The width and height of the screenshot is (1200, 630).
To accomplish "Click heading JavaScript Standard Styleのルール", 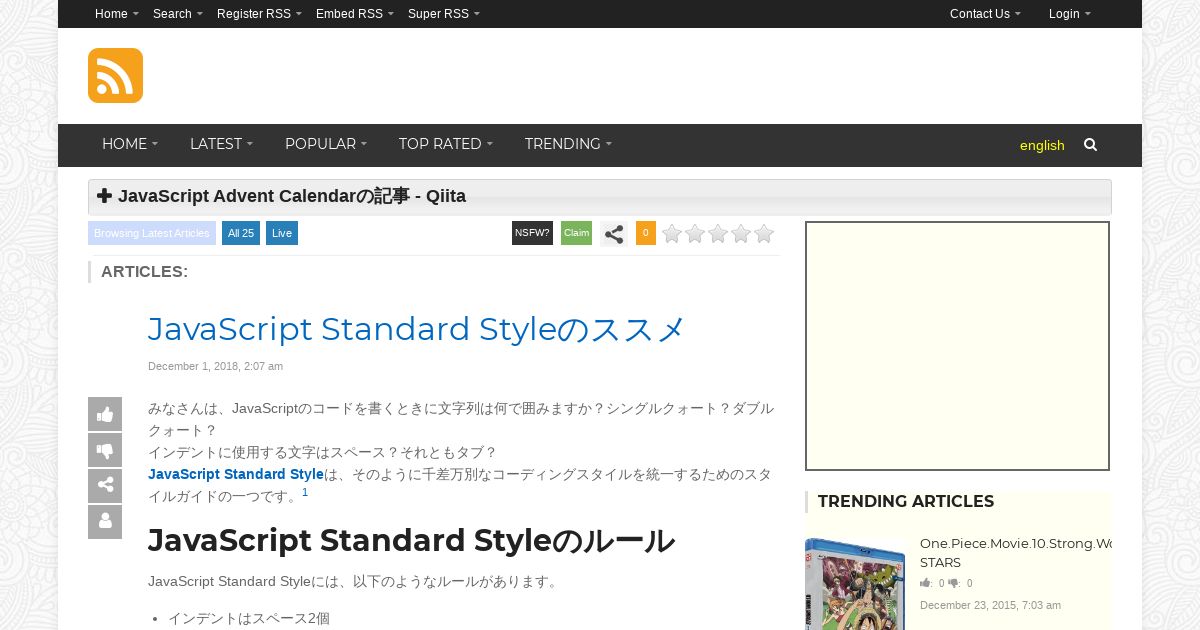I will click(x=411, y=540).
